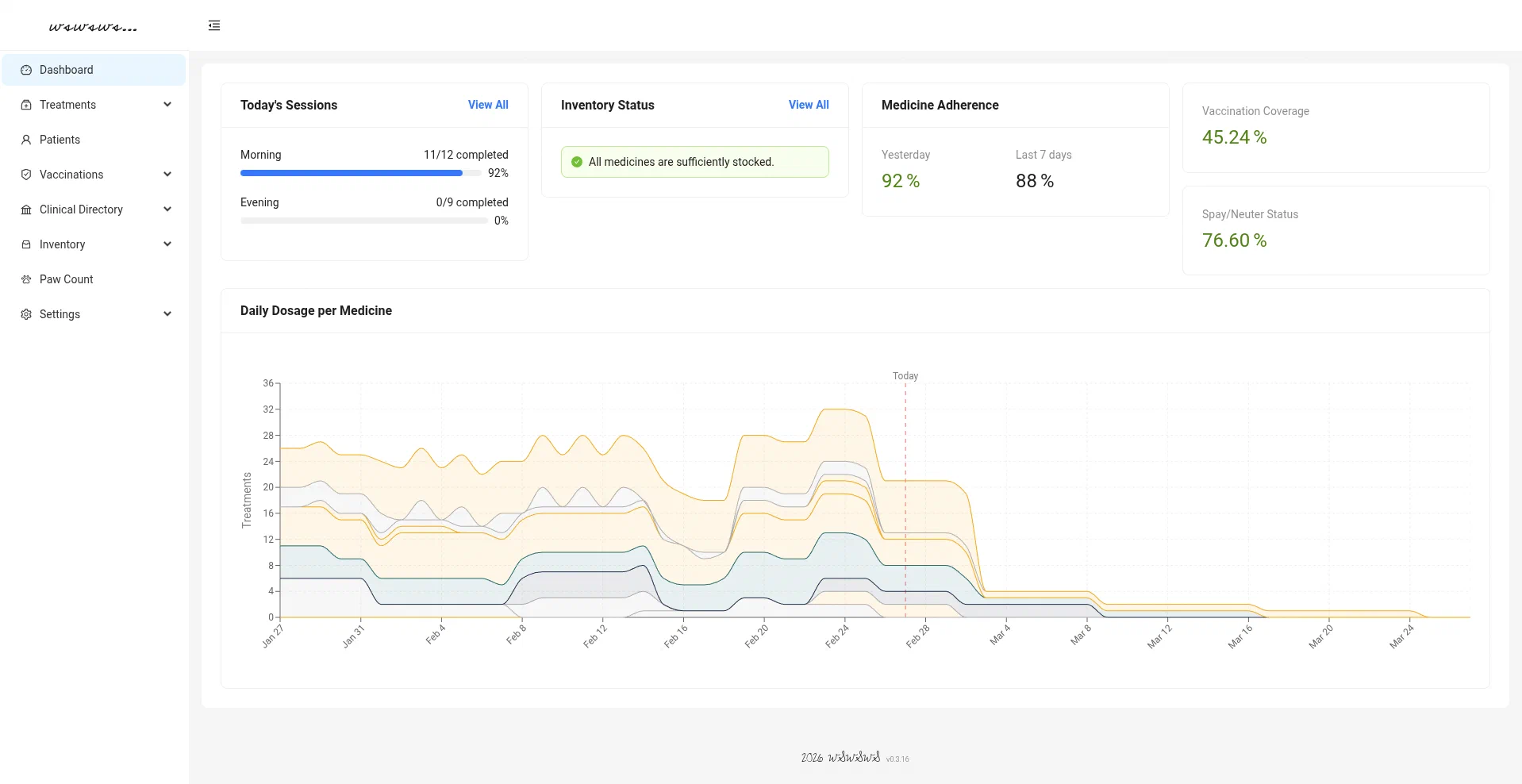
Task: Click View All in Today's Sessions
Action: pyautogui.click(x=488, y=105)
